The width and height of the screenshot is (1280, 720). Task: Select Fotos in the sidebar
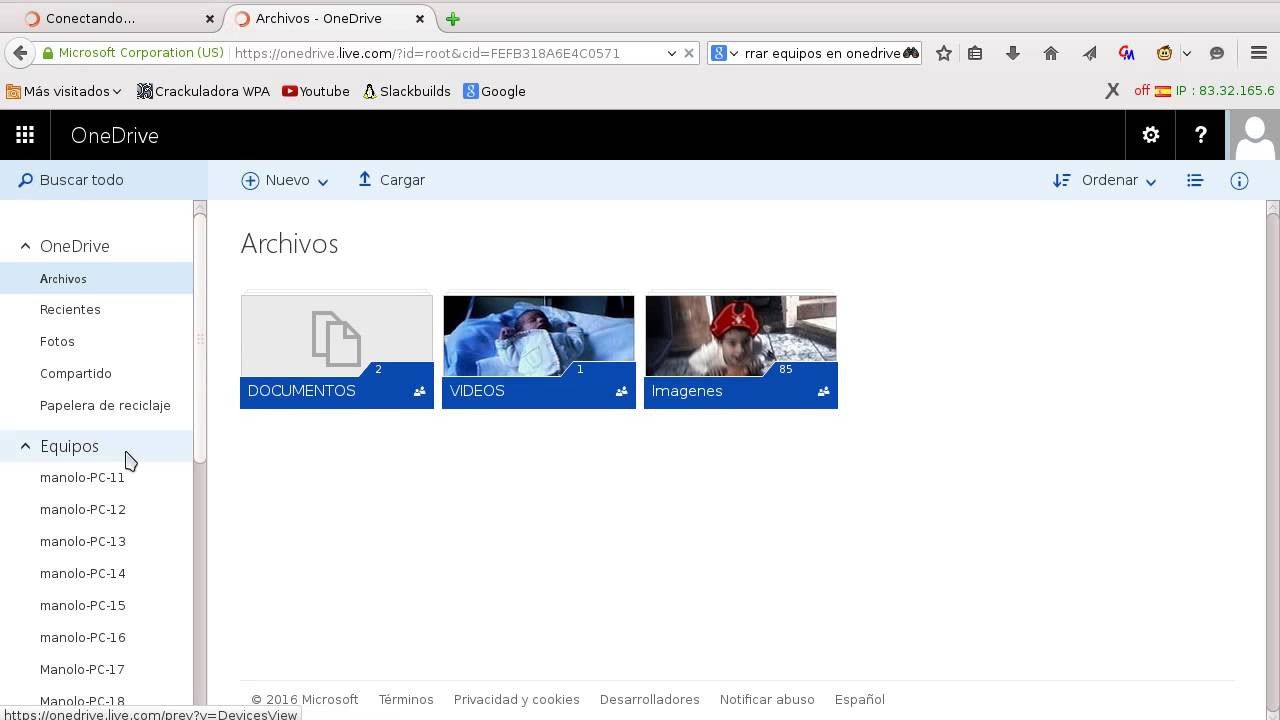point(57,341)
